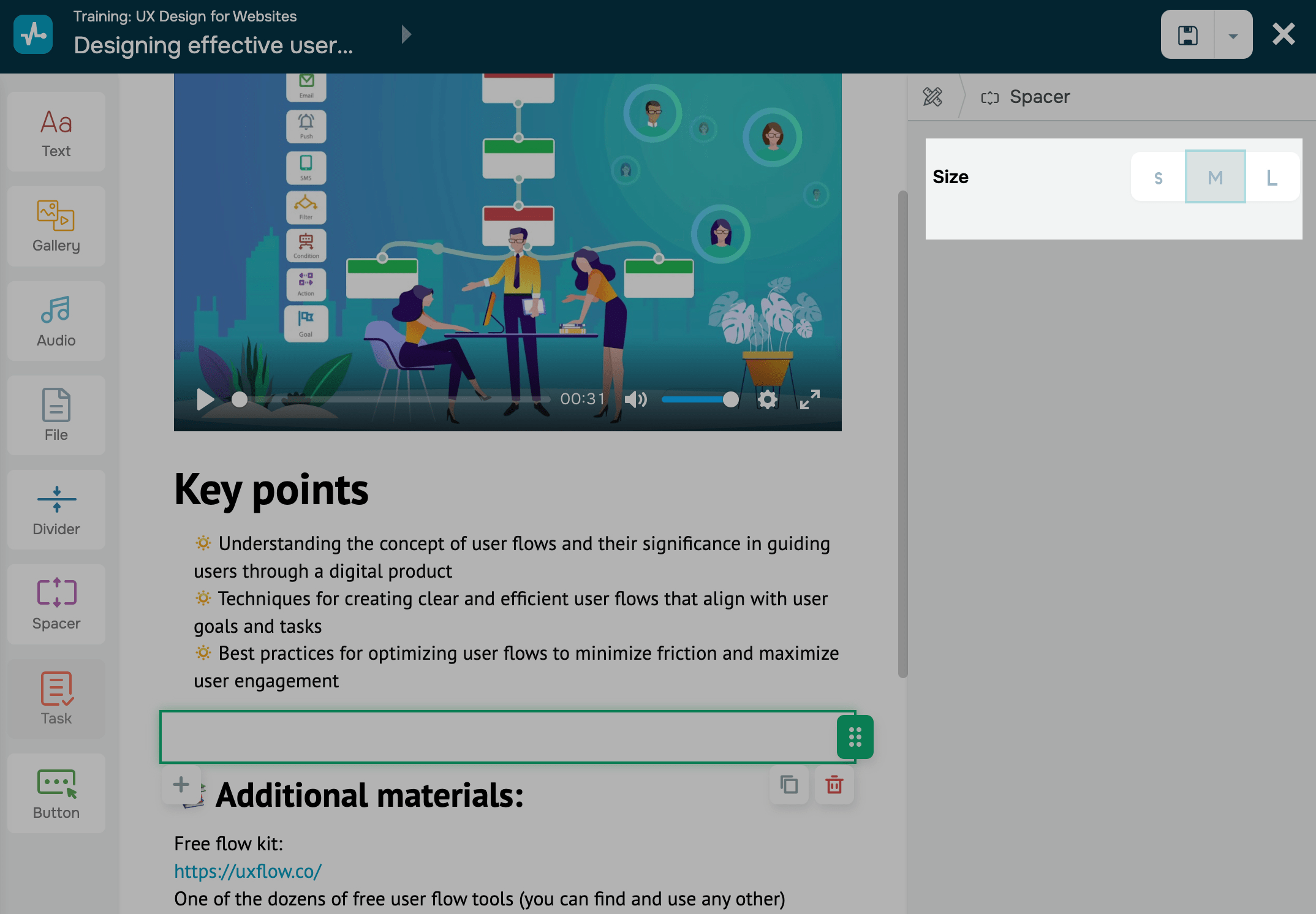Expand the lesson title arrow

pos(406,34)
